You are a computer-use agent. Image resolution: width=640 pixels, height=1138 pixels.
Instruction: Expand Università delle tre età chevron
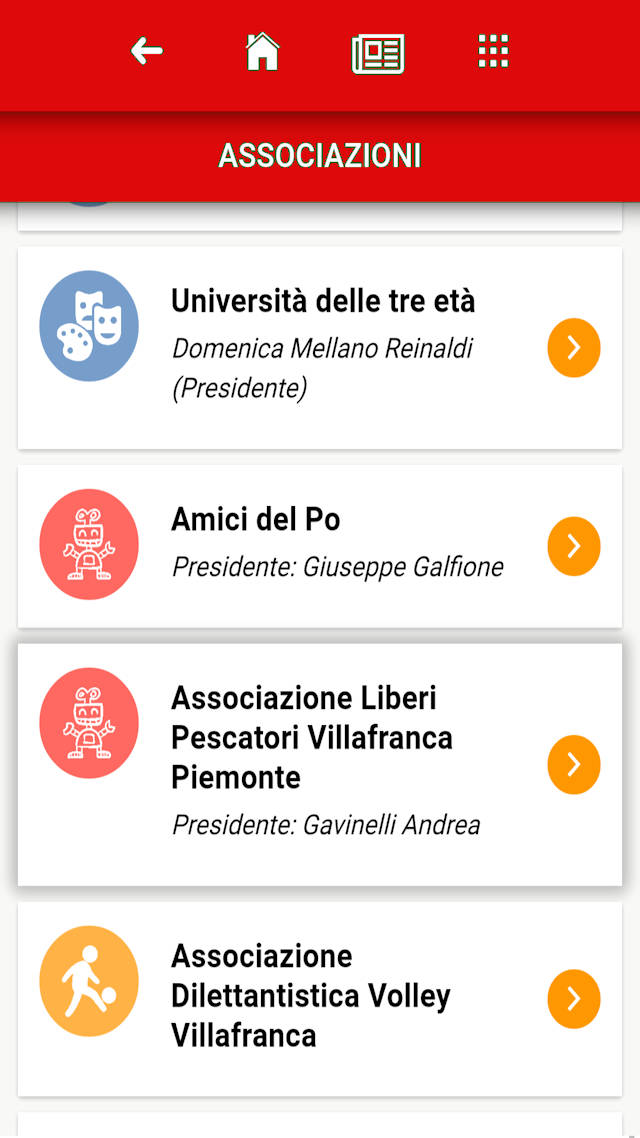coord(574,347)
